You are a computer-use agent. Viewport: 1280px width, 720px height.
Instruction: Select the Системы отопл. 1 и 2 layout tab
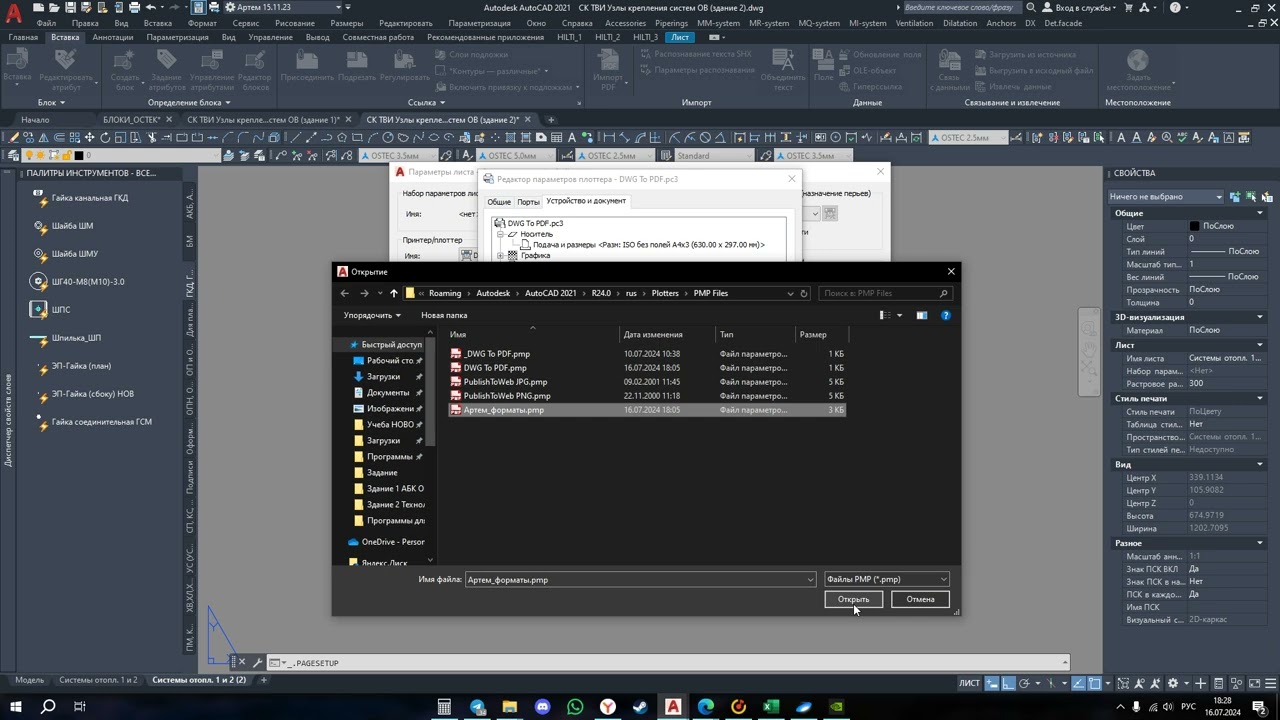click(x=98, y=680)
